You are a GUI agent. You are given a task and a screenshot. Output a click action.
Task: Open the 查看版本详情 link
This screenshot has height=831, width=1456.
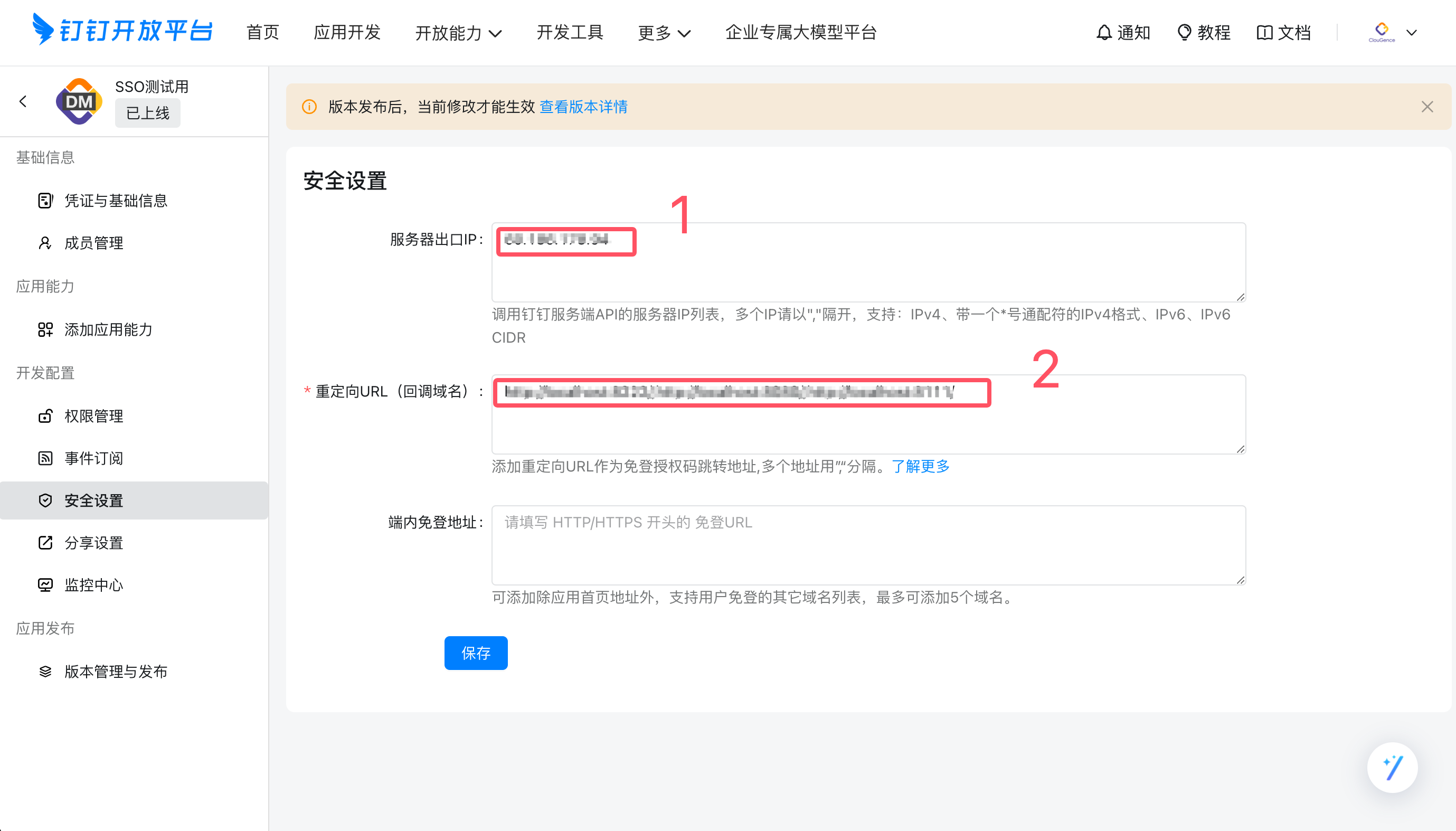(x=583, y=107)
